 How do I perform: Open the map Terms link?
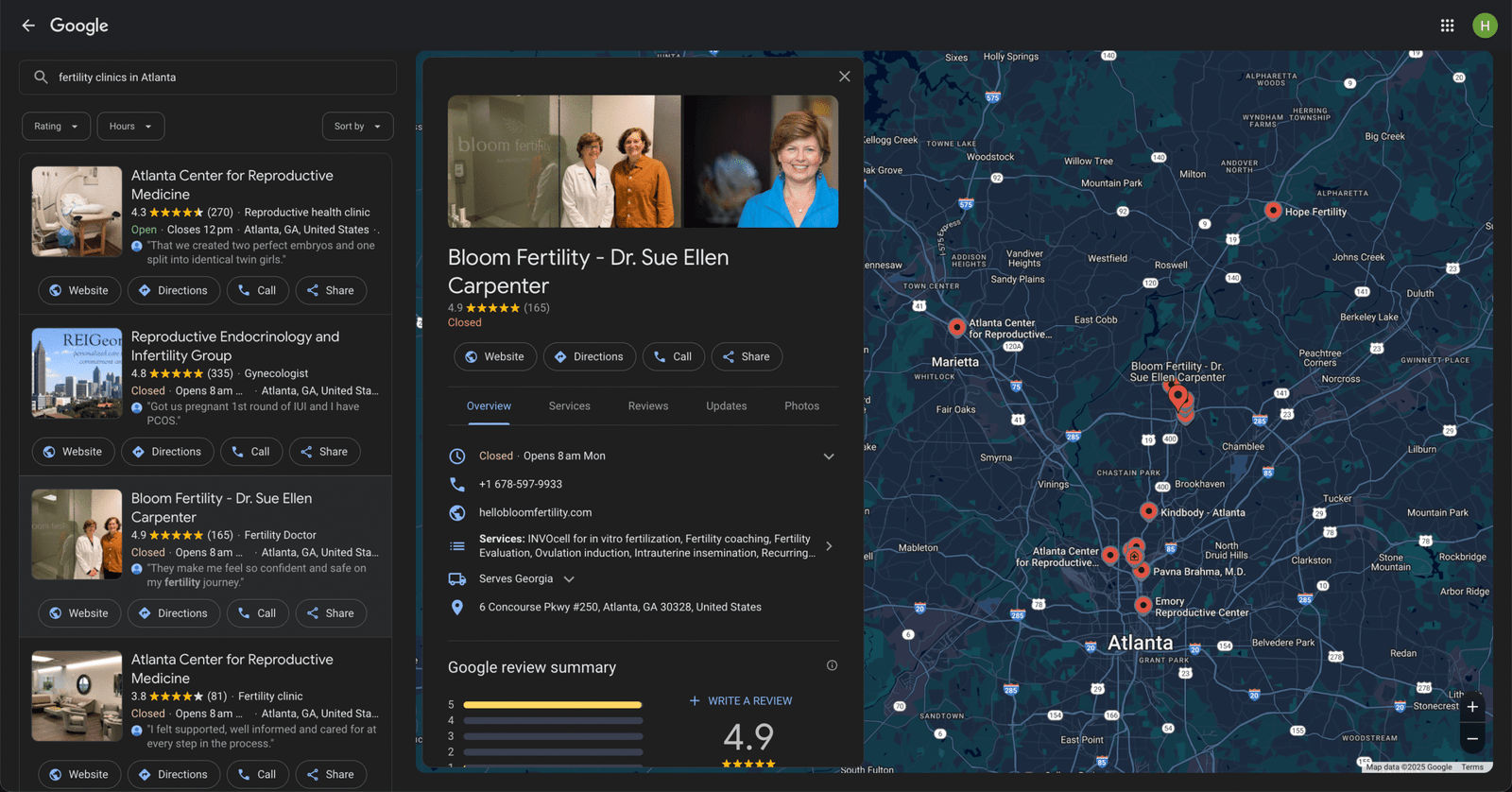(x=1472, y=767)
